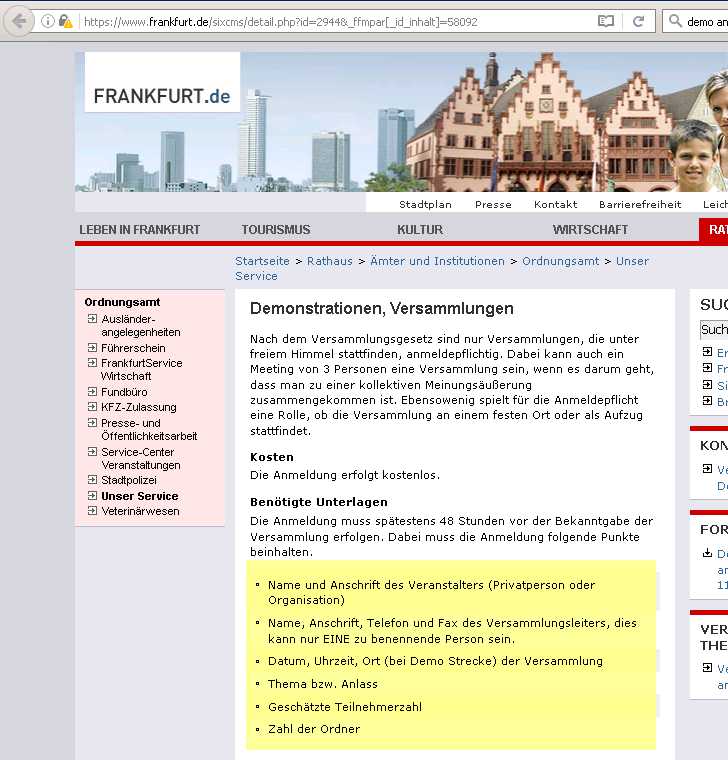
Task: Open the Stadtplan link in header
Action: pyautogui.click(x=425, y=204)
